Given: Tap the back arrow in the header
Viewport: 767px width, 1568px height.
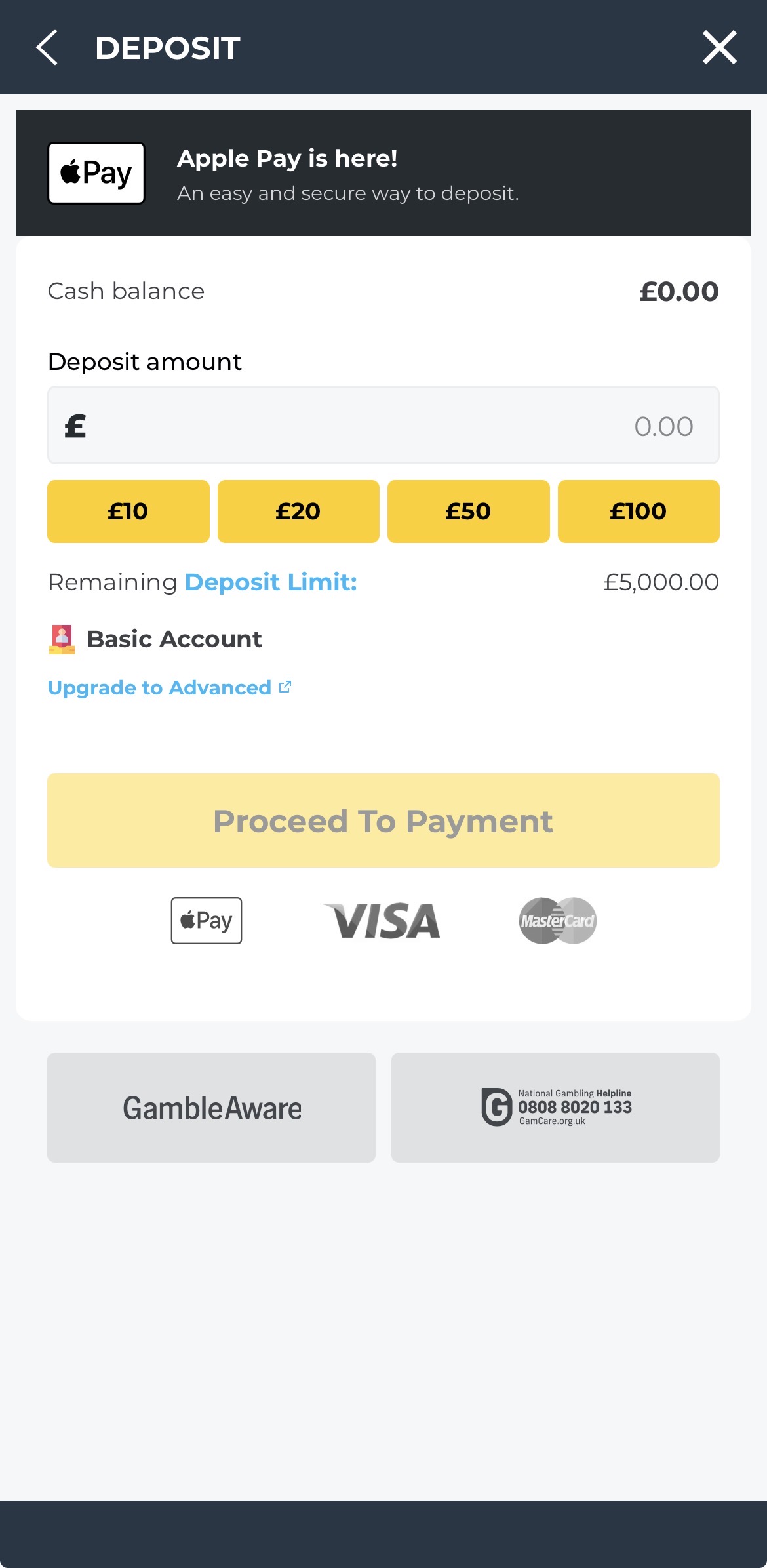Looking at the screenshot, I should (x=47, y=47).
